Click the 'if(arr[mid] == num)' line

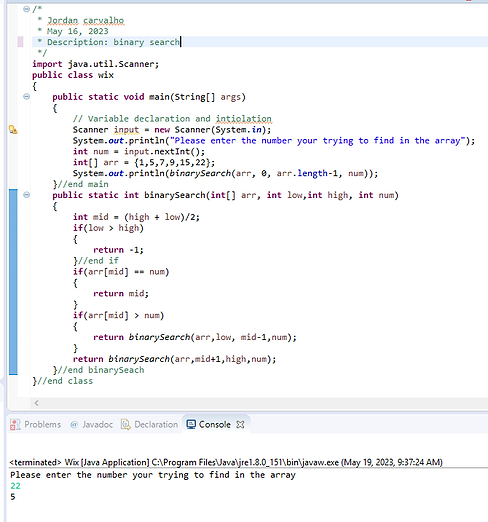point(121,272)
